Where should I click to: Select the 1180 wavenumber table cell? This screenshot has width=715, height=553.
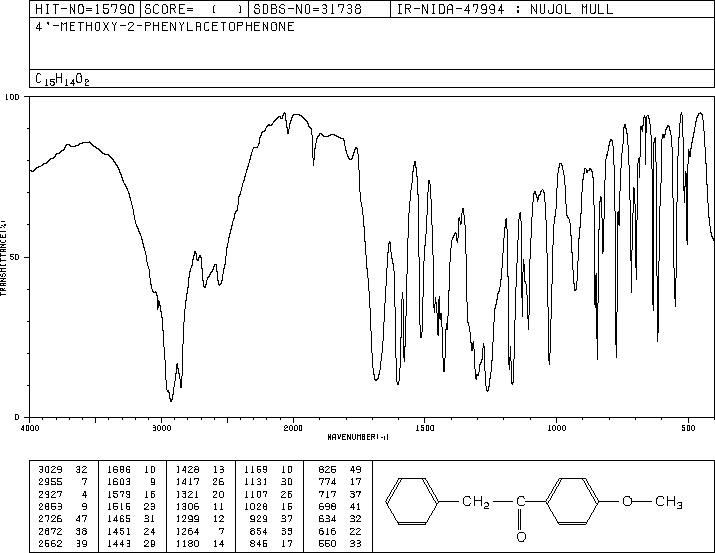coord(187,544)
